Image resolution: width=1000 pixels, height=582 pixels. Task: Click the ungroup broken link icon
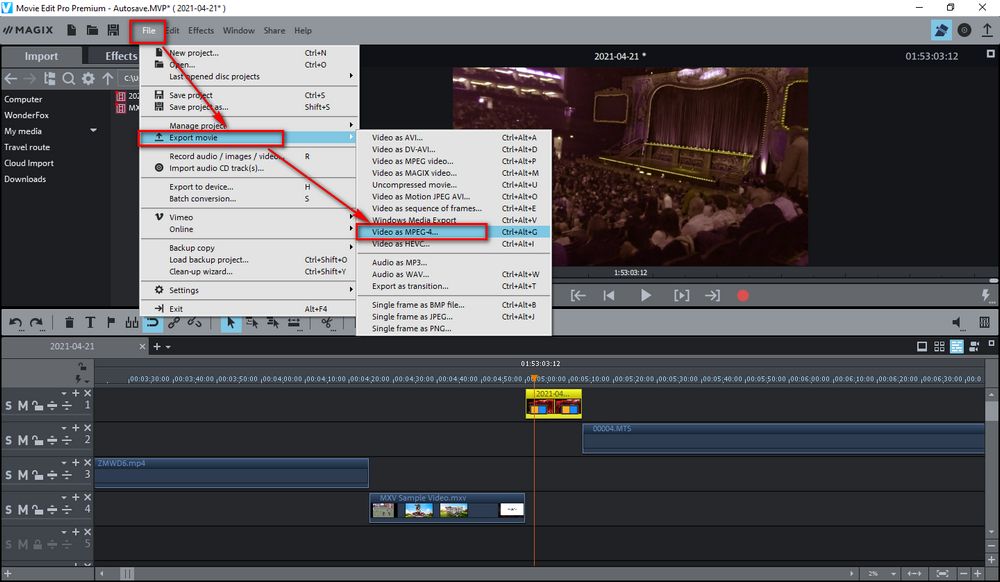pos(195,323)
